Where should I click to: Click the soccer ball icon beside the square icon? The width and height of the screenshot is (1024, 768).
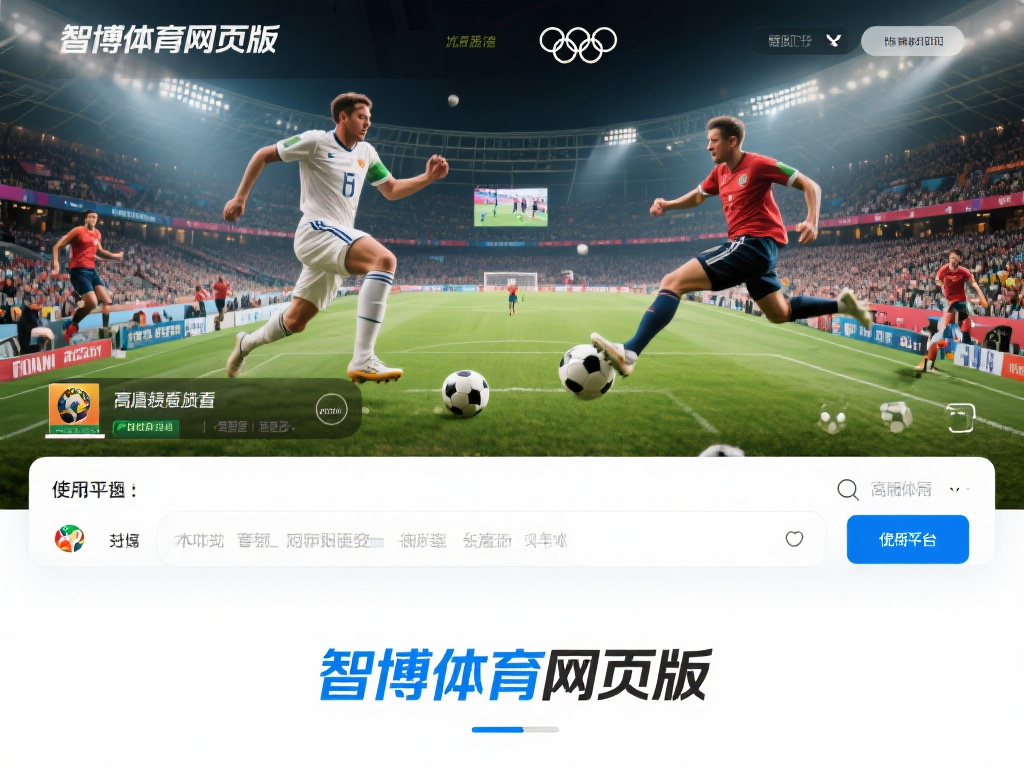tap(896, 416)
